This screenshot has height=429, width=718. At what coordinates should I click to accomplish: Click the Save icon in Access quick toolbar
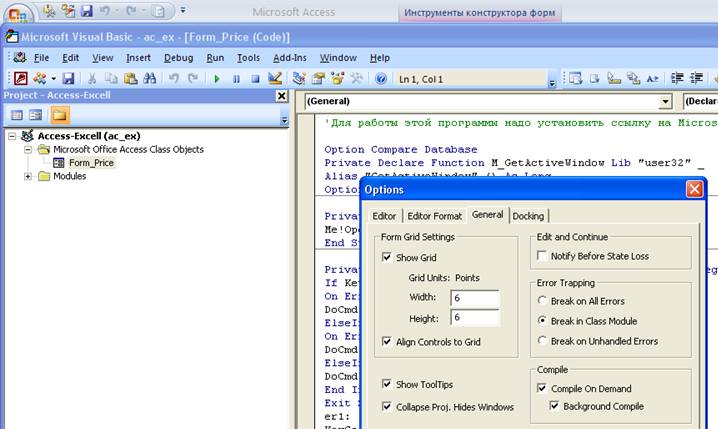(87, 11)
